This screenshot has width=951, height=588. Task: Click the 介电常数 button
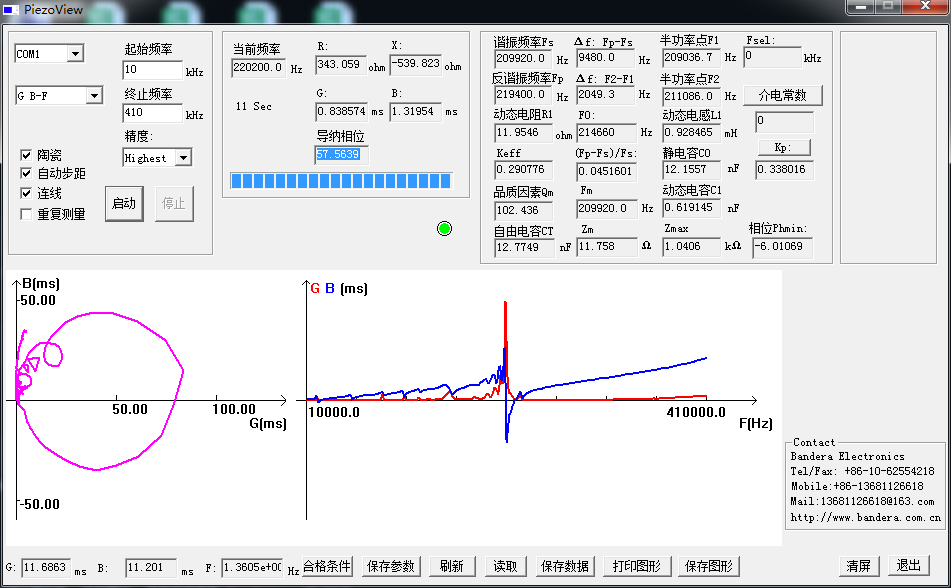pyautogui.click(x=783, y=95)
